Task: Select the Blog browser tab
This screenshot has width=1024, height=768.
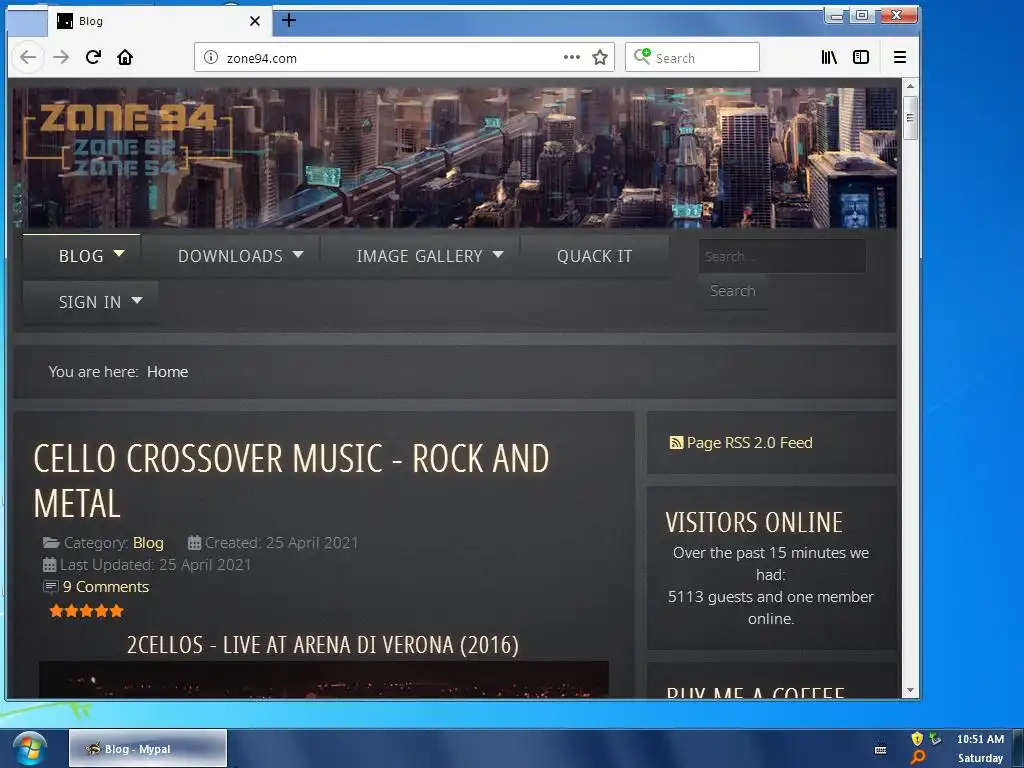Action: click(x=160, y=21)
